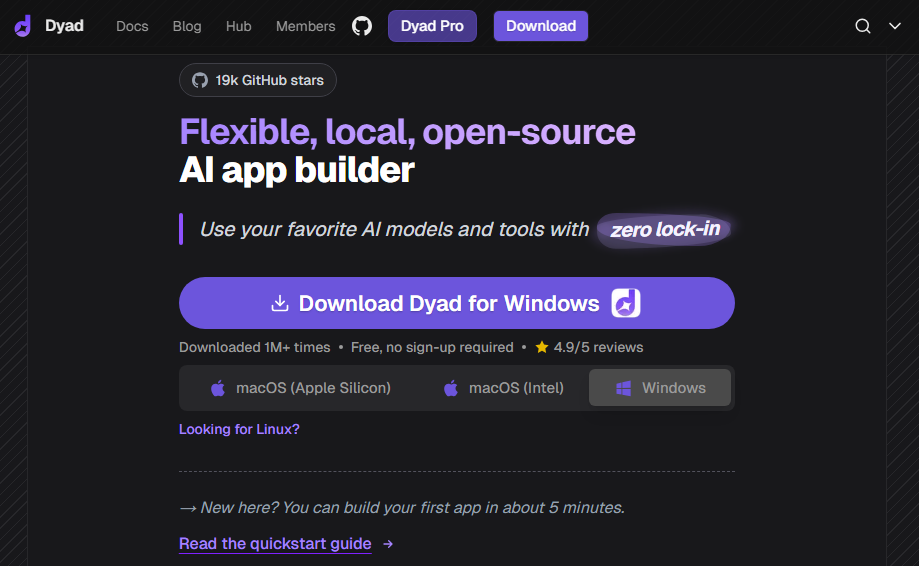919x566 pixels.
Task: Open the Dyad Pro button
Action: tap(432, 26)
